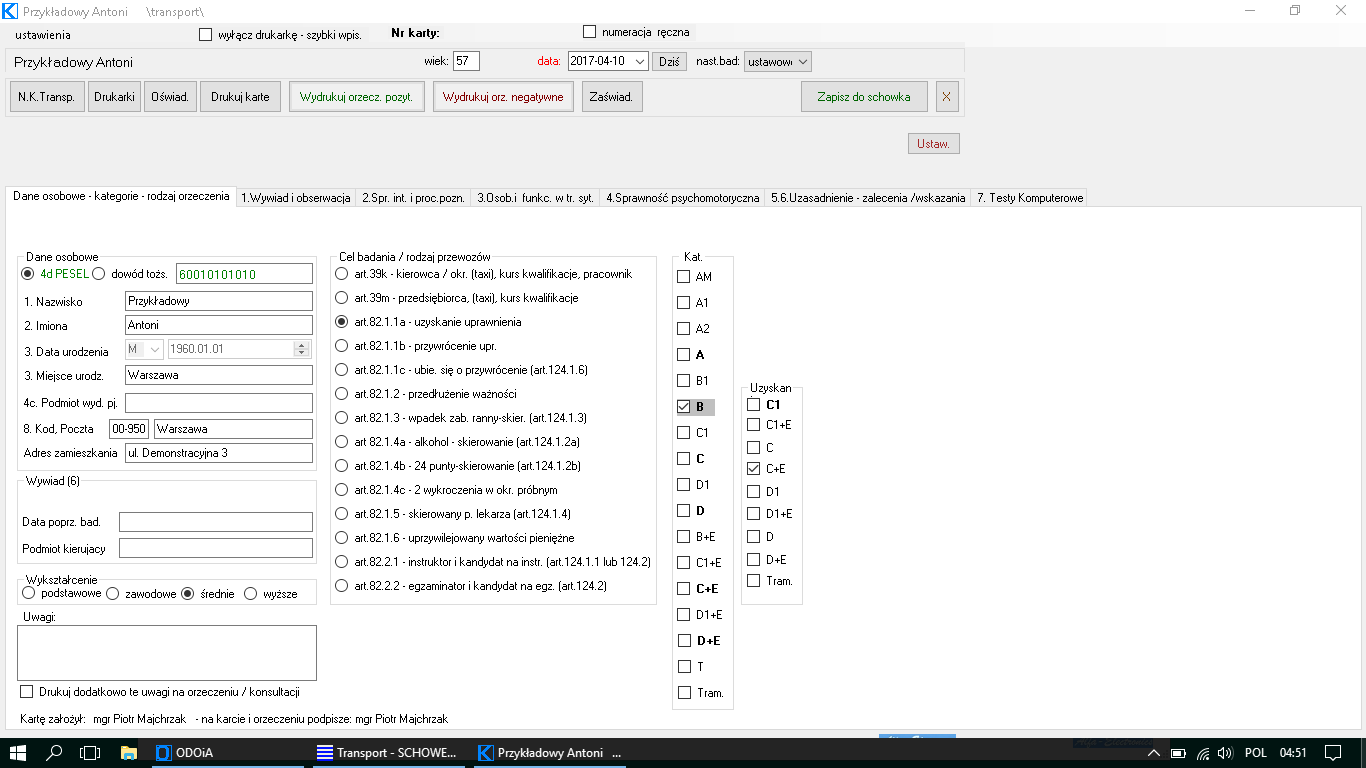Open the gender M dropdown by birth date
1366x768 pixels.
click(x=154, y=349)
